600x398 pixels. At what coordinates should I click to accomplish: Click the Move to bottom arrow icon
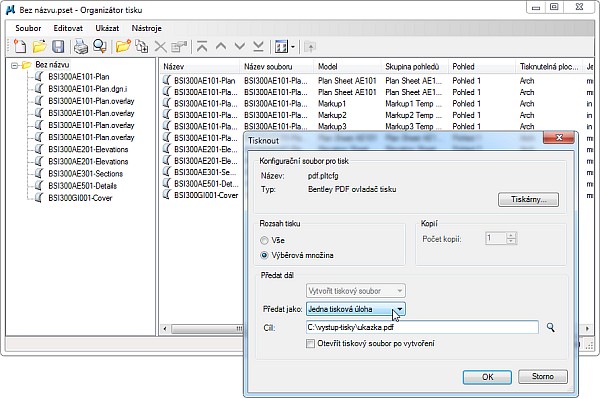coord(259,47)
